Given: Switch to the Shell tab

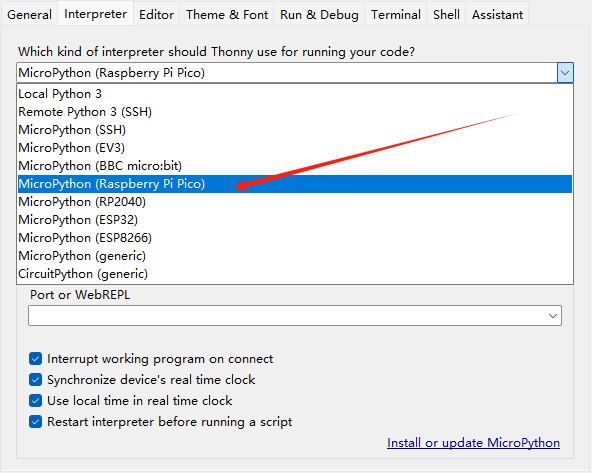Looking at the screenshot, I should 446,14.
